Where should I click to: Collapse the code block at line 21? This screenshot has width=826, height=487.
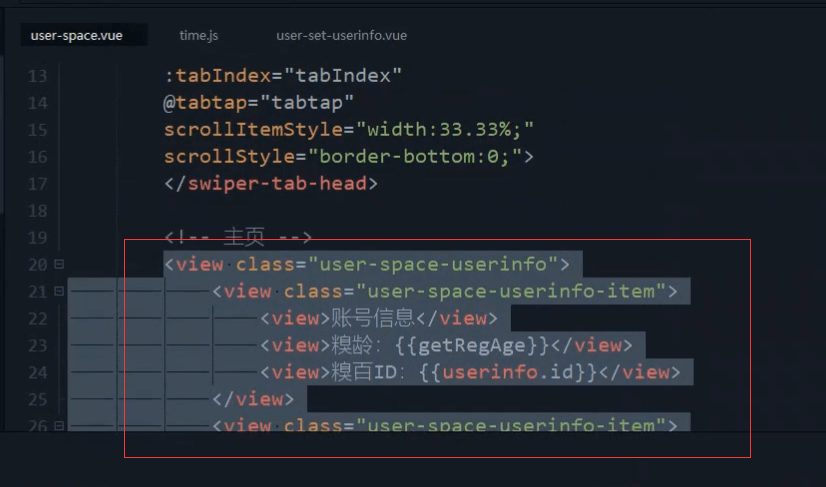[59, 291]
